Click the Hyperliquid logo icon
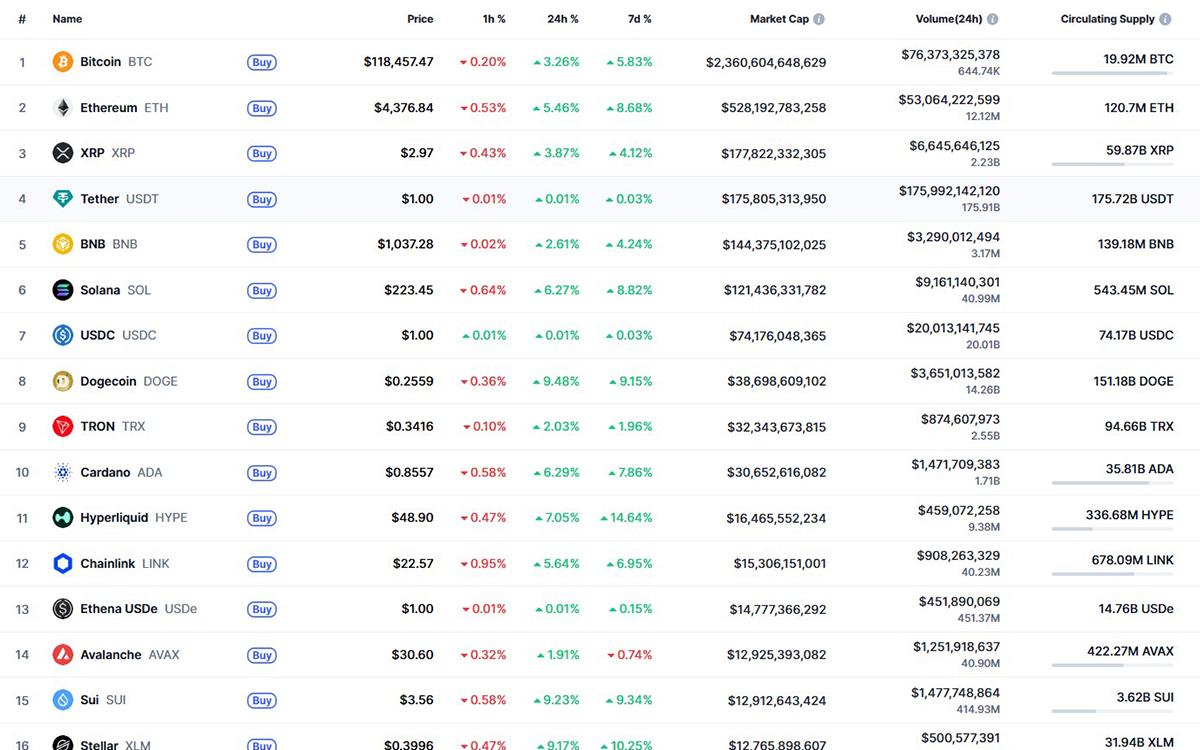1200x750 pixels. (61, 517)
